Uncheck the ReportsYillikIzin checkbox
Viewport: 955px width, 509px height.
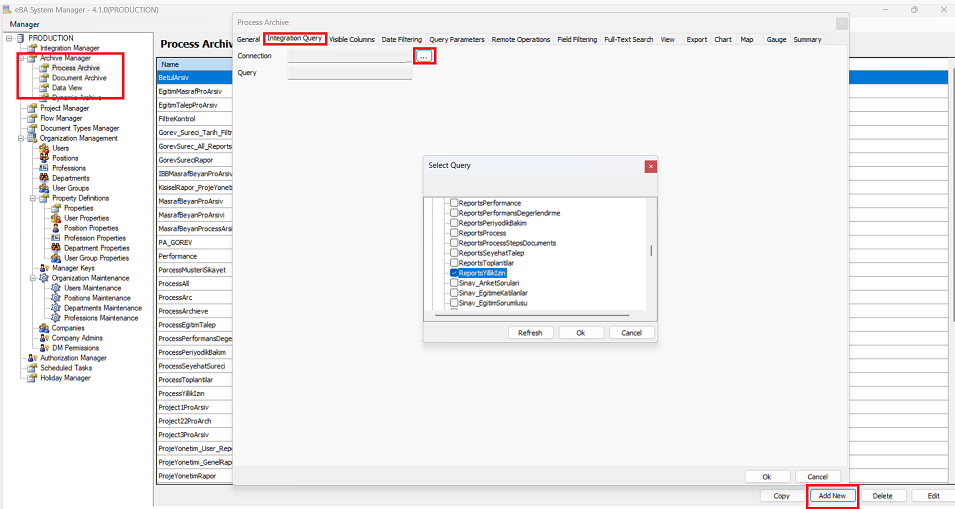pyautogui.click(x=454, y=273)
